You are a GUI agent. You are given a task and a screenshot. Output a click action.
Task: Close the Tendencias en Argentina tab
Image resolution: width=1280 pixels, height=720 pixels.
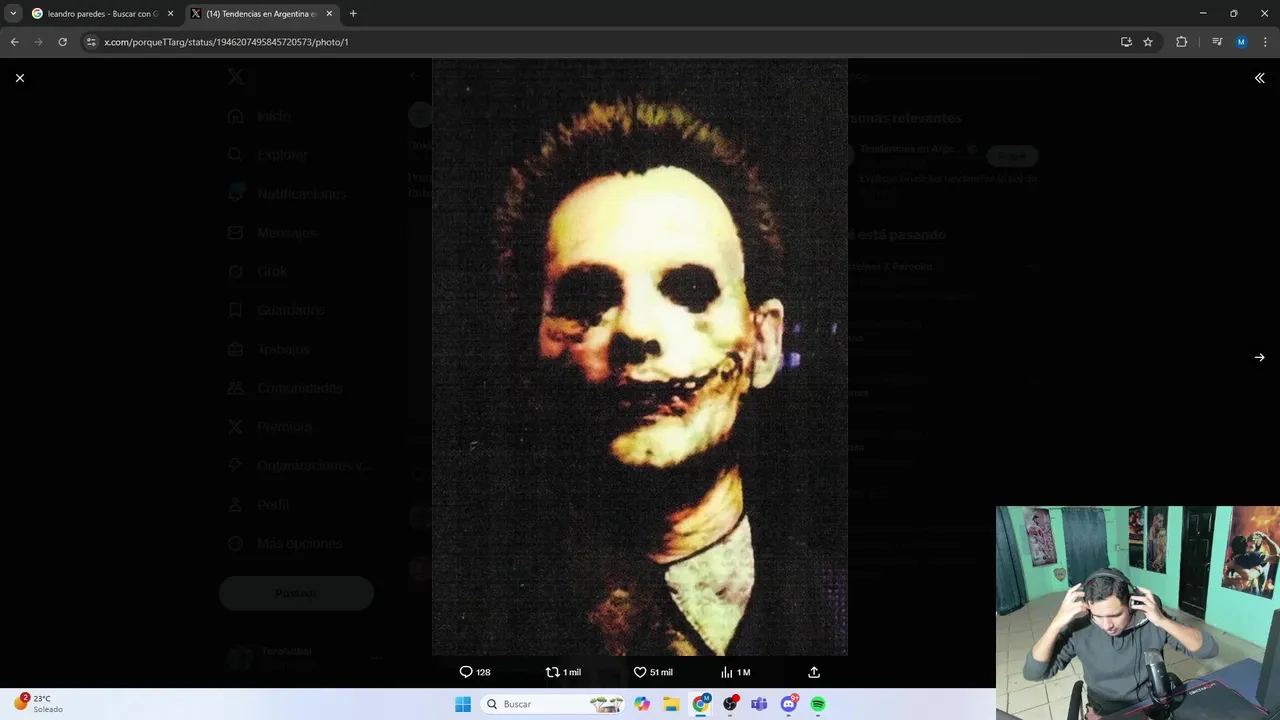(329, 14)
